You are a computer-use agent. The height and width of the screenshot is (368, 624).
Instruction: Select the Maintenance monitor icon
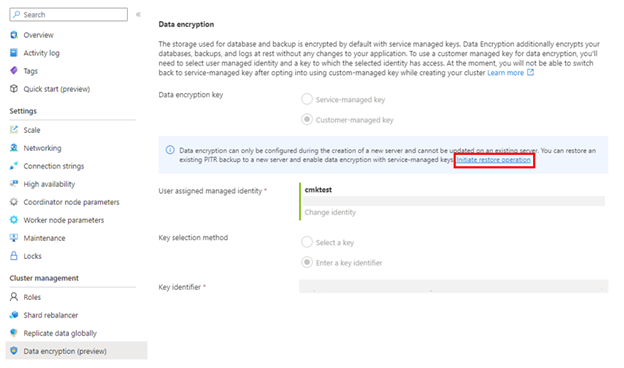(14, 238)
